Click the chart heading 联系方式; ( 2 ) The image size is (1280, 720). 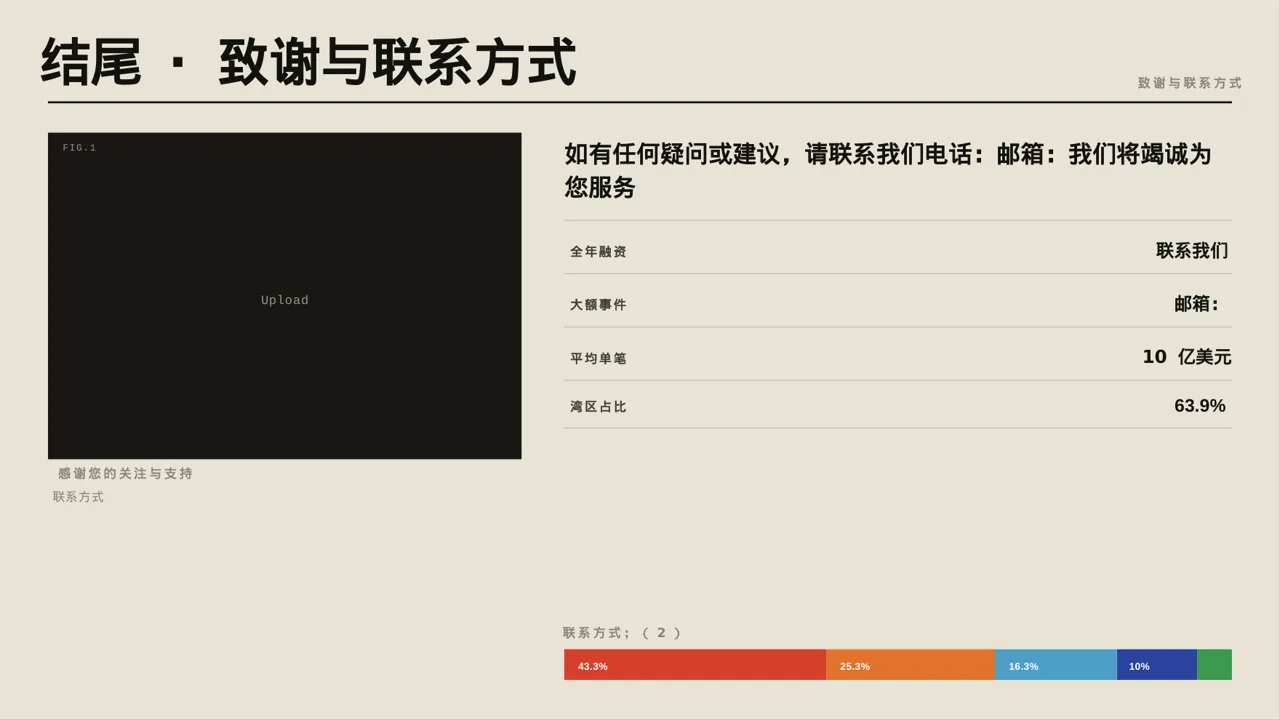(x=622, y=633)
